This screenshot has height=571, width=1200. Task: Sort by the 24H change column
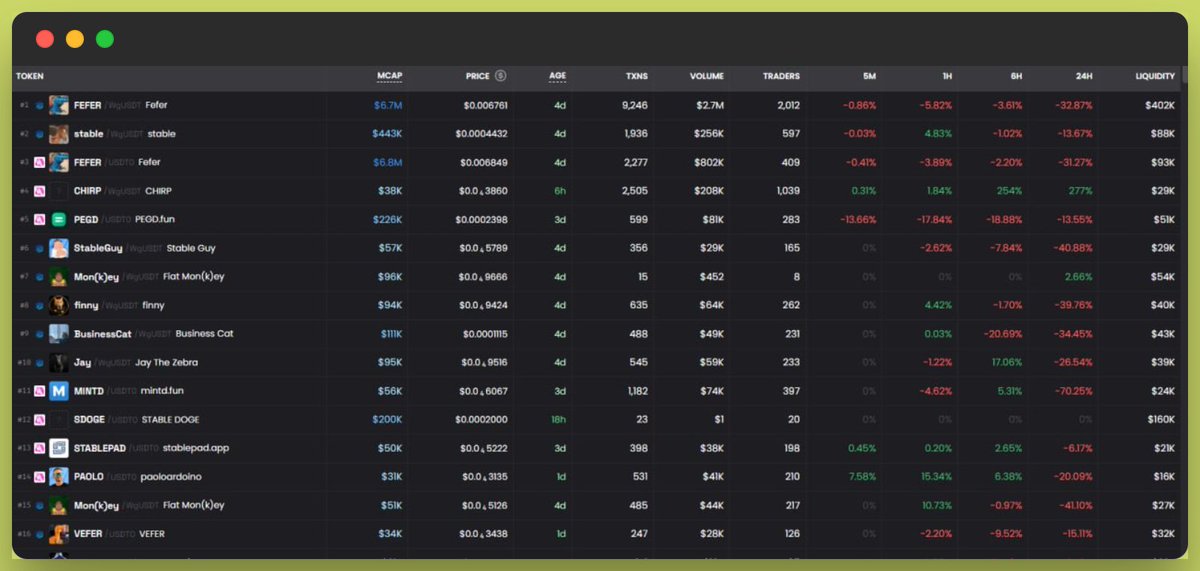[x=1084, y=76]
